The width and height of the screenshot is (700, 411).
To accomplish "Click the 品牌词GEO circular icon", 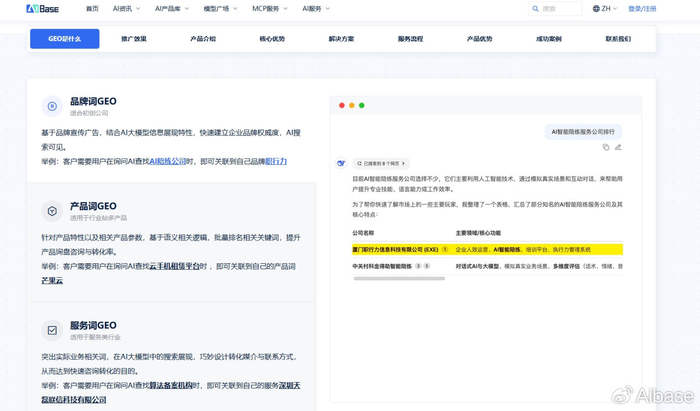I will [x=52, y=106].
